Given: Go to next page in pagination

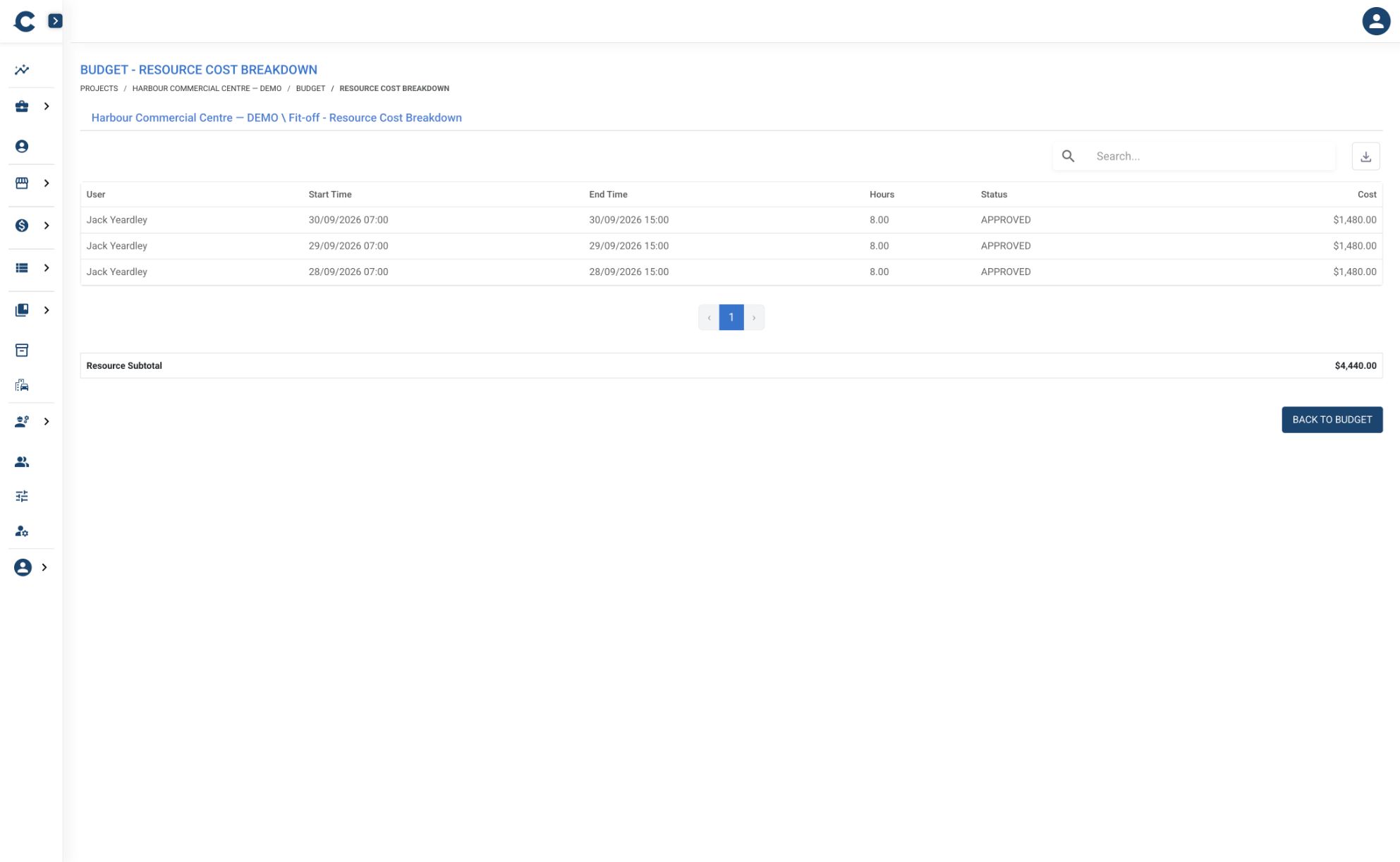Looking at the screenshot, I should [754, 317].
